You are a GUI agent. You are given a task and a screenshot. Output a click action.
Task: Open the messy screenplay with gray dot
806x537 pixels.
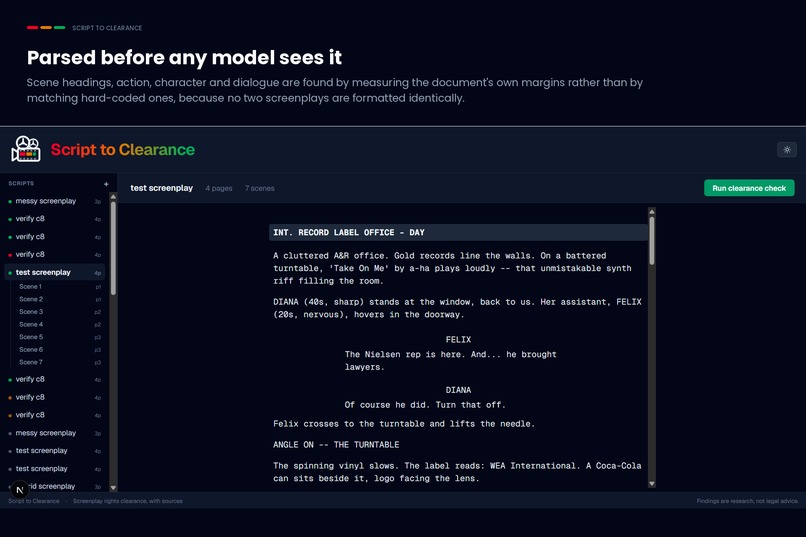pos(54,433)
